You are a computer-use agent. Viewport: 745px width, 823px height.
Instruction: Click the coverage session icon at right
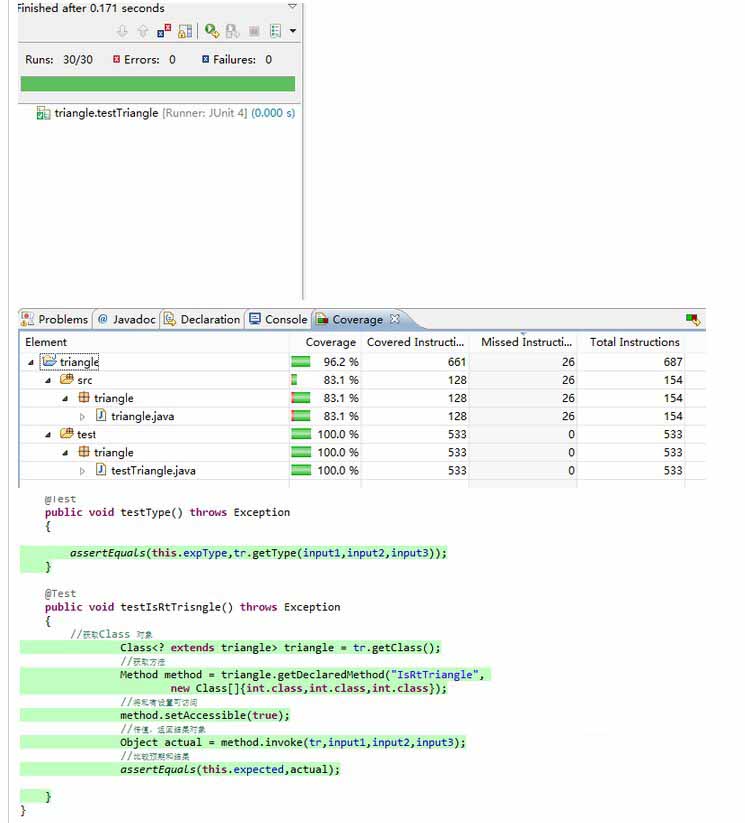(x=692, y=319)
